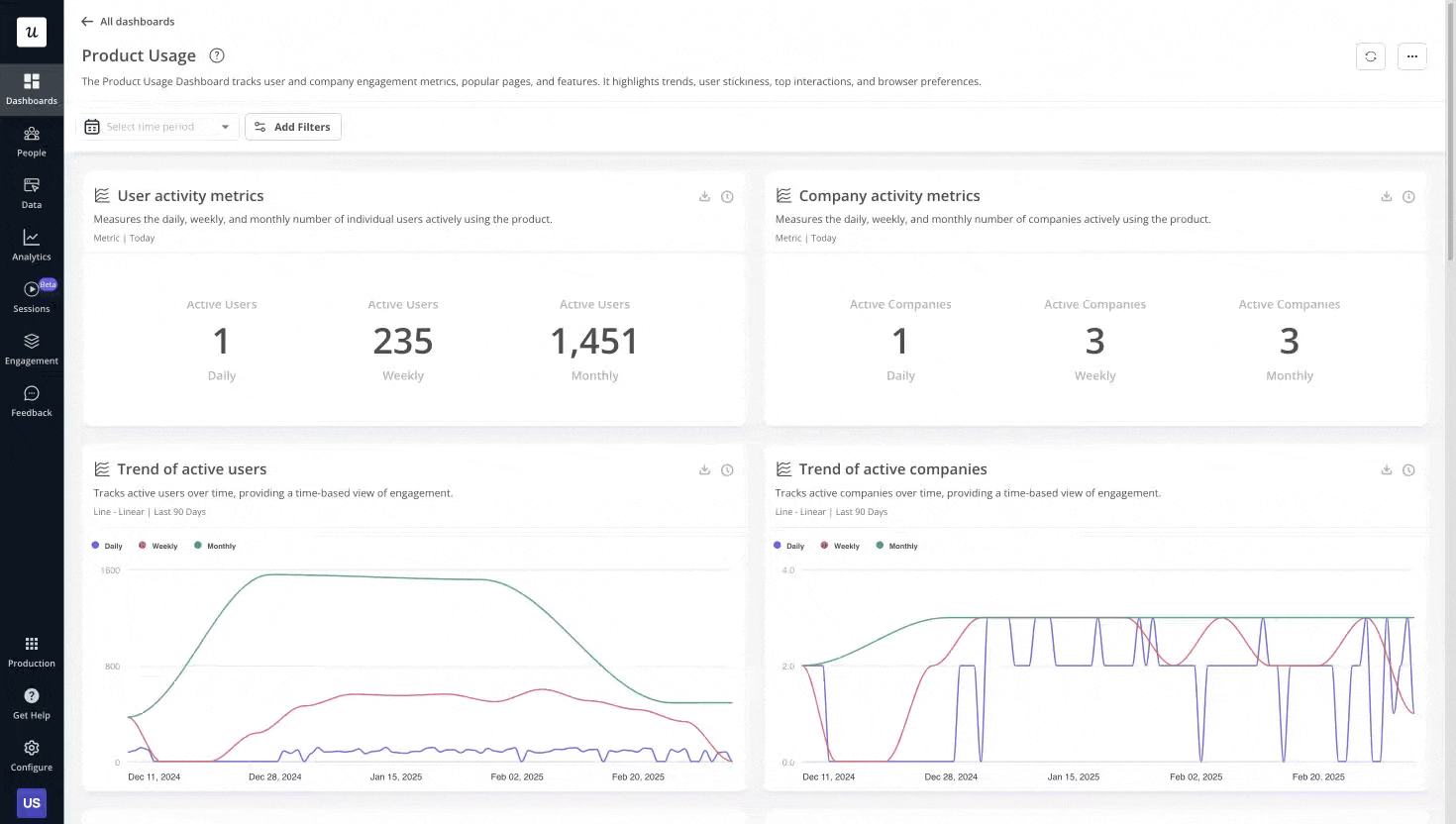The width and height of the screenshot is (1456, 824).
Task: Expand the dashboard options ellipsis menu
Action: [1411, 56]
